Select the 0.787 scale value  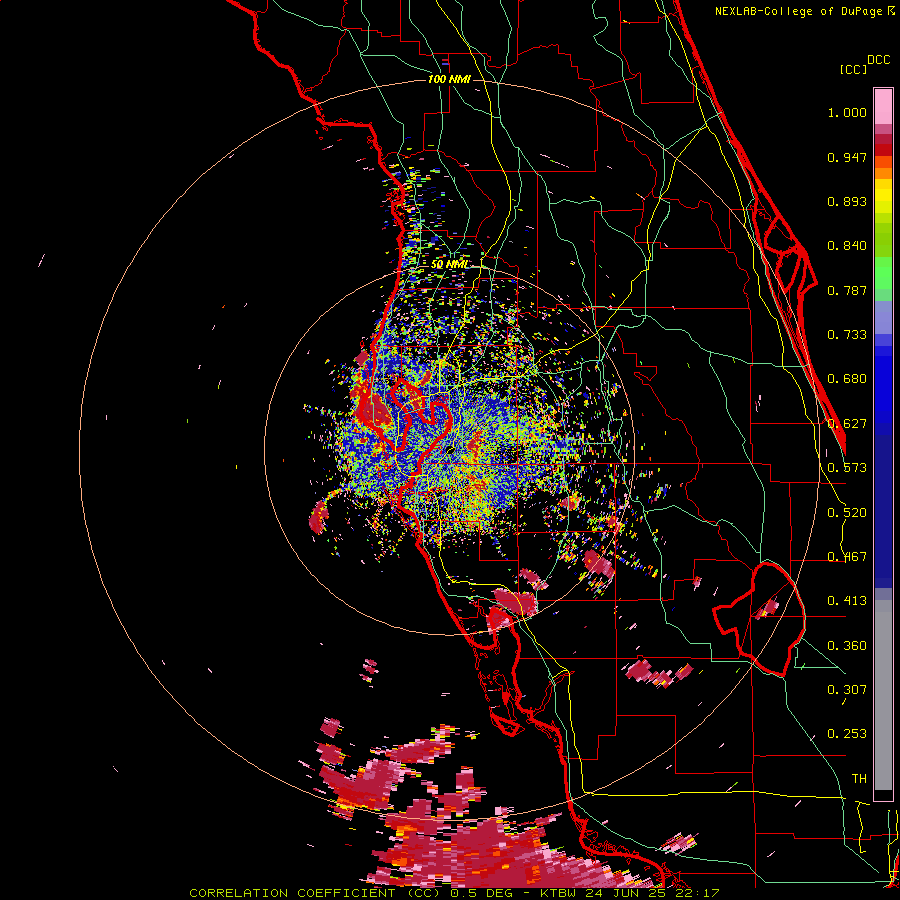[x=847, y=290]
